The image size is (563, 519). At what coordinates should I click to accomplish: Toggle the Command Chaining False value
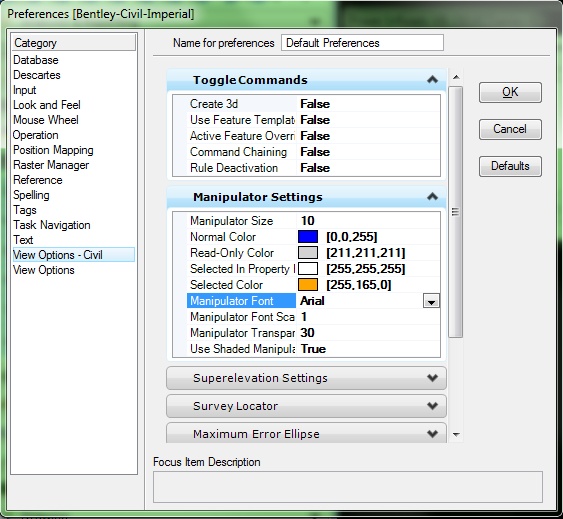pos(315,152)
